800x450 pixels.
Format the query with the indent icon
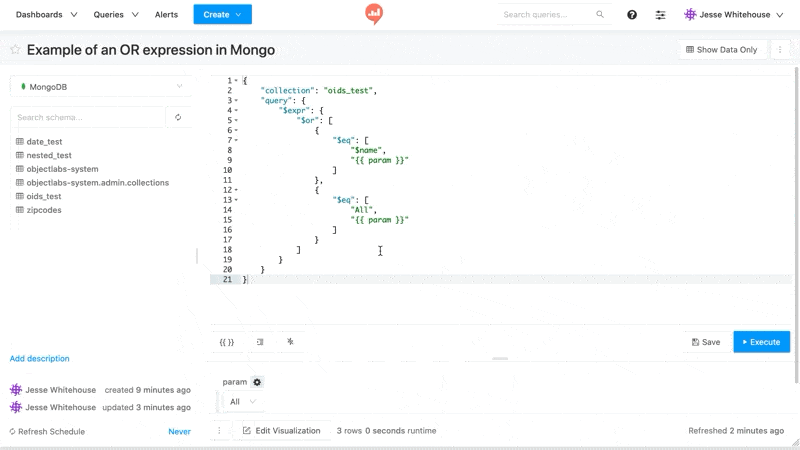[x=260, y=342]
